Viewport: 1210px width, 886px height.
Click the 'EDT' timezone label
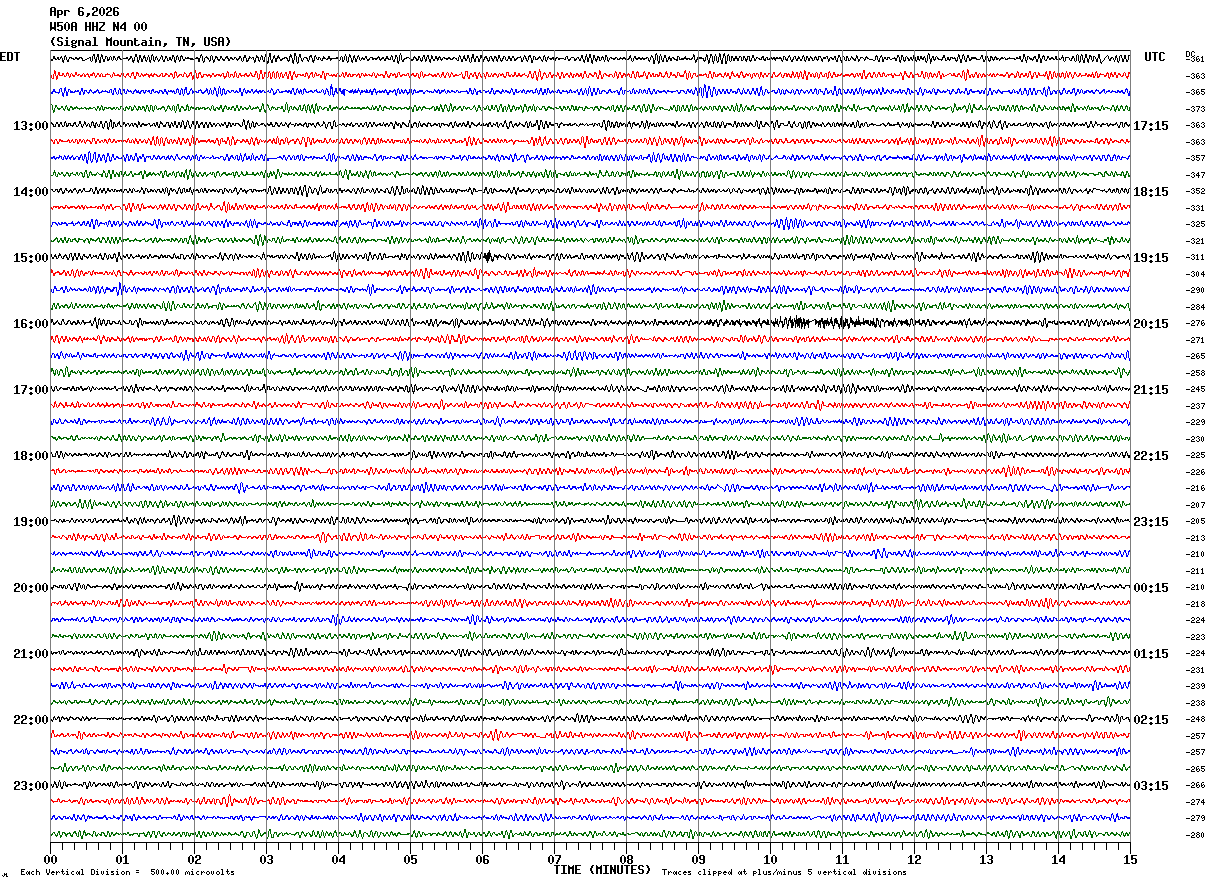[x=10, y=57]
